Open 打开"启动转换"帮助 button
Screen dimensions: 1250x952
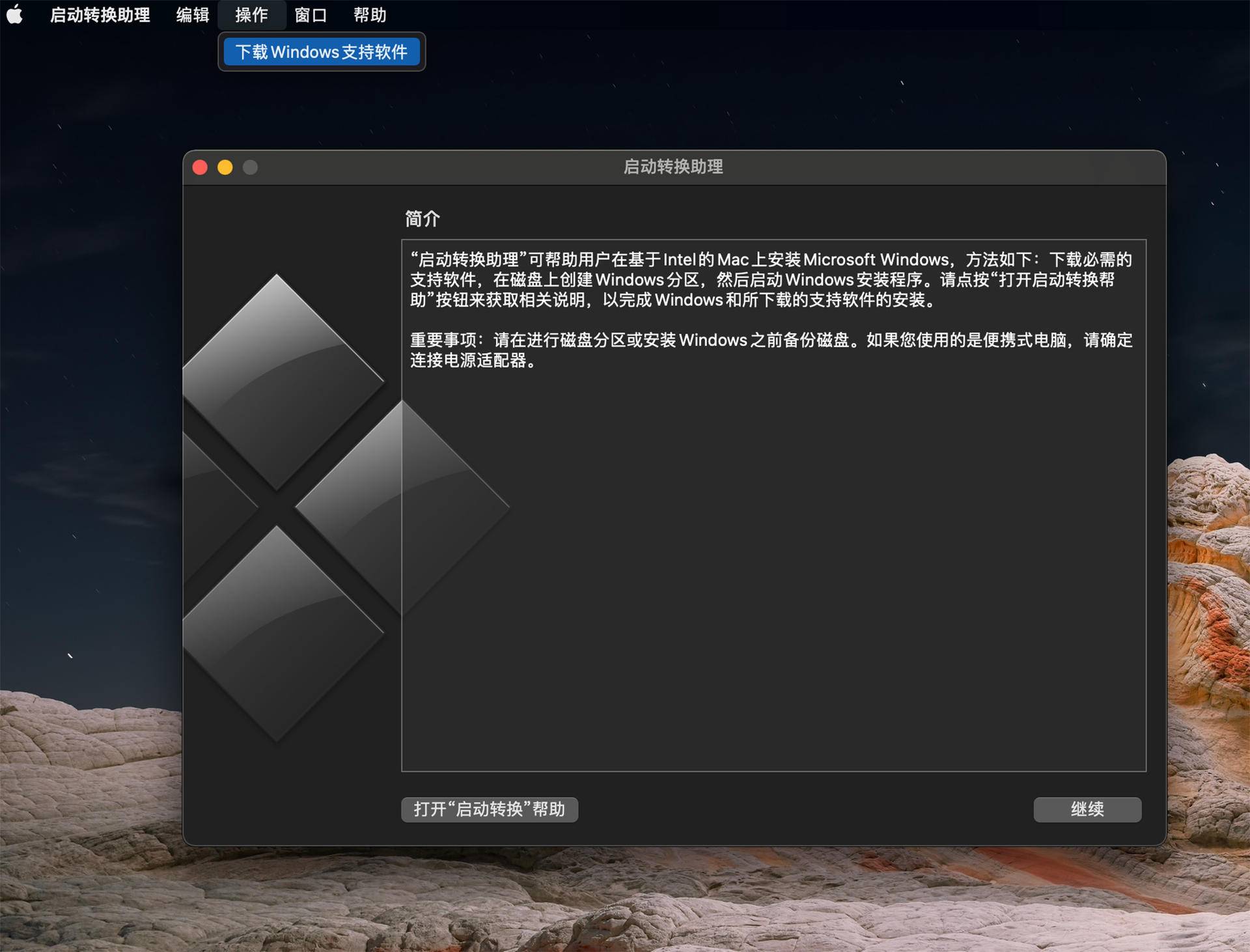coord(490,809)
